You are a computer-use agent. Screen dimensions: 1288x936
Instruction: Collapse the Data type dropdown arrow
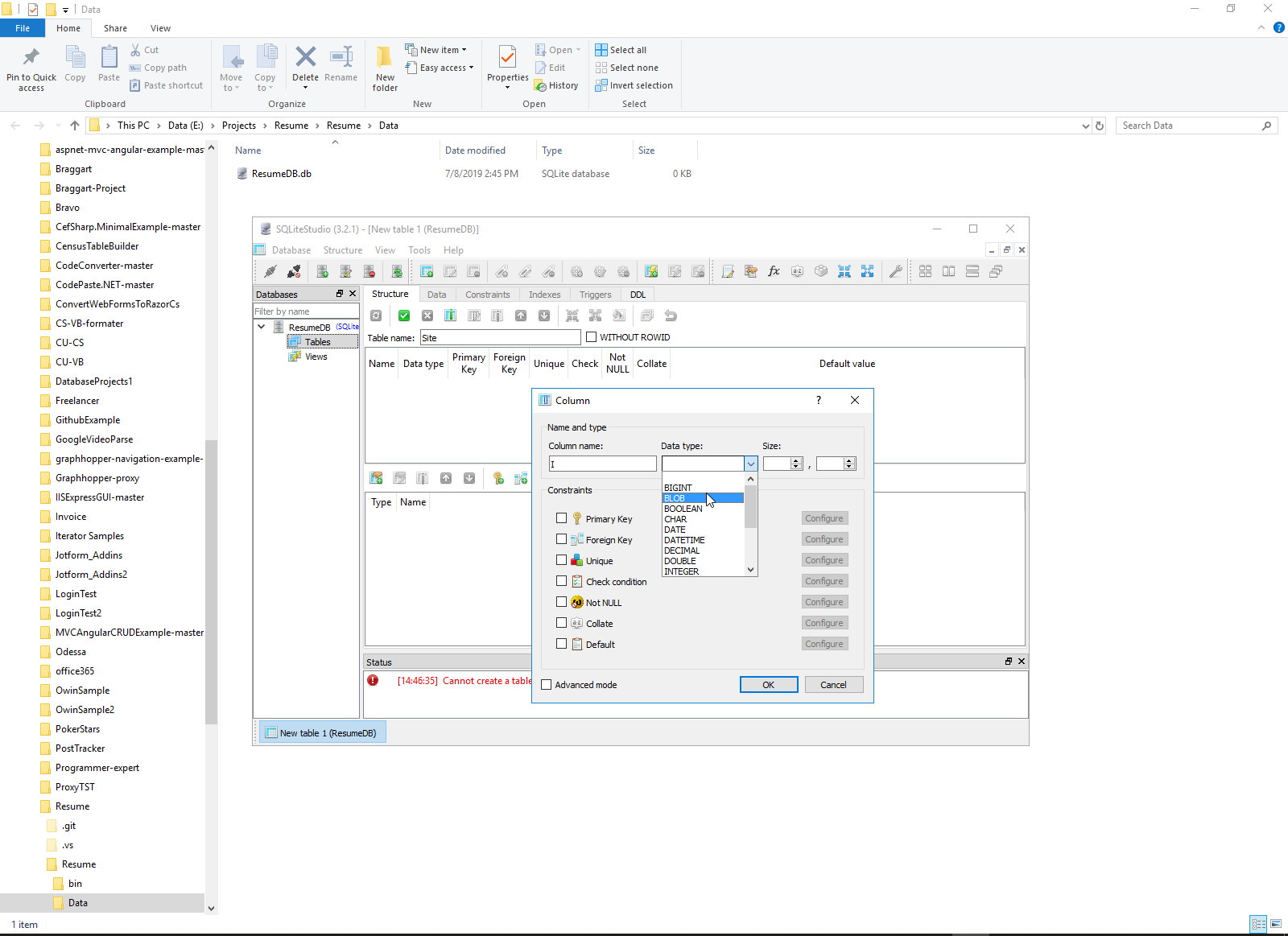click(x=750, y=464)
